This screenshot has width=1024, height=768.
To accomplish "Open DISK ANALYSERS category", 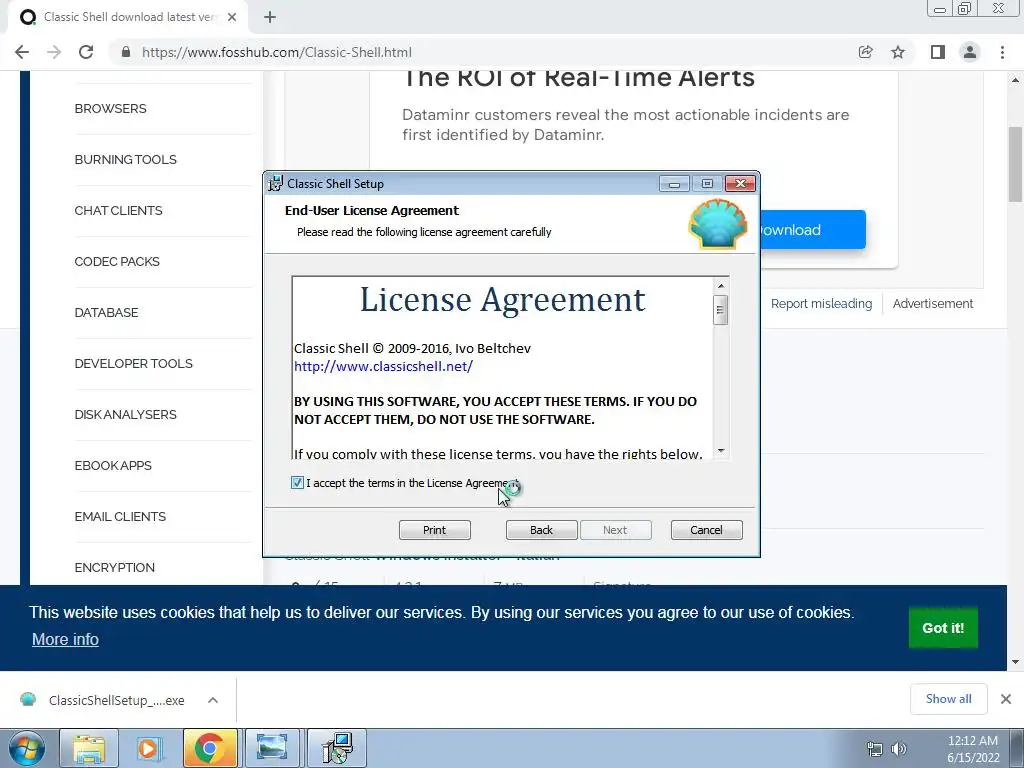I will click(125, 414).
